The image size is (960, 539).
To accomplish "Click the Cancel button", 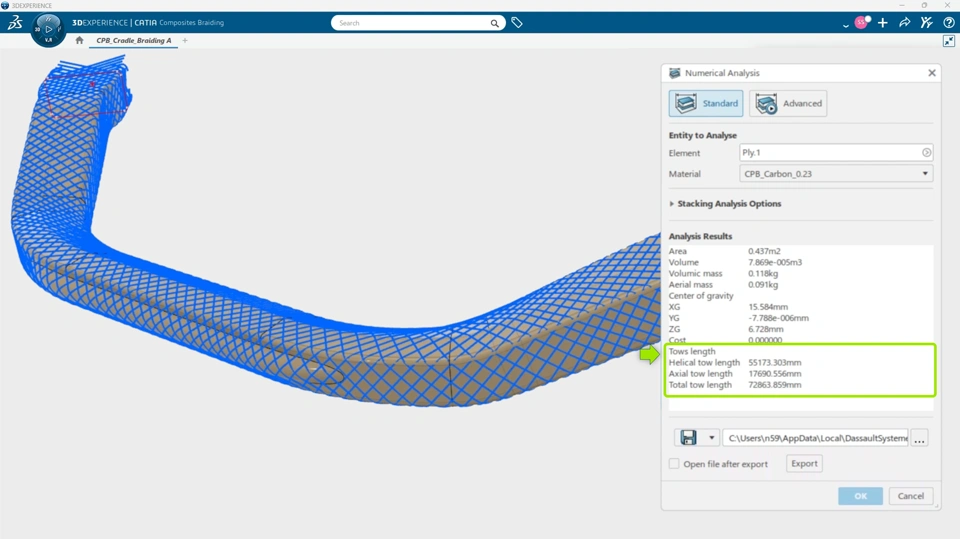I will tap(910, 496).
